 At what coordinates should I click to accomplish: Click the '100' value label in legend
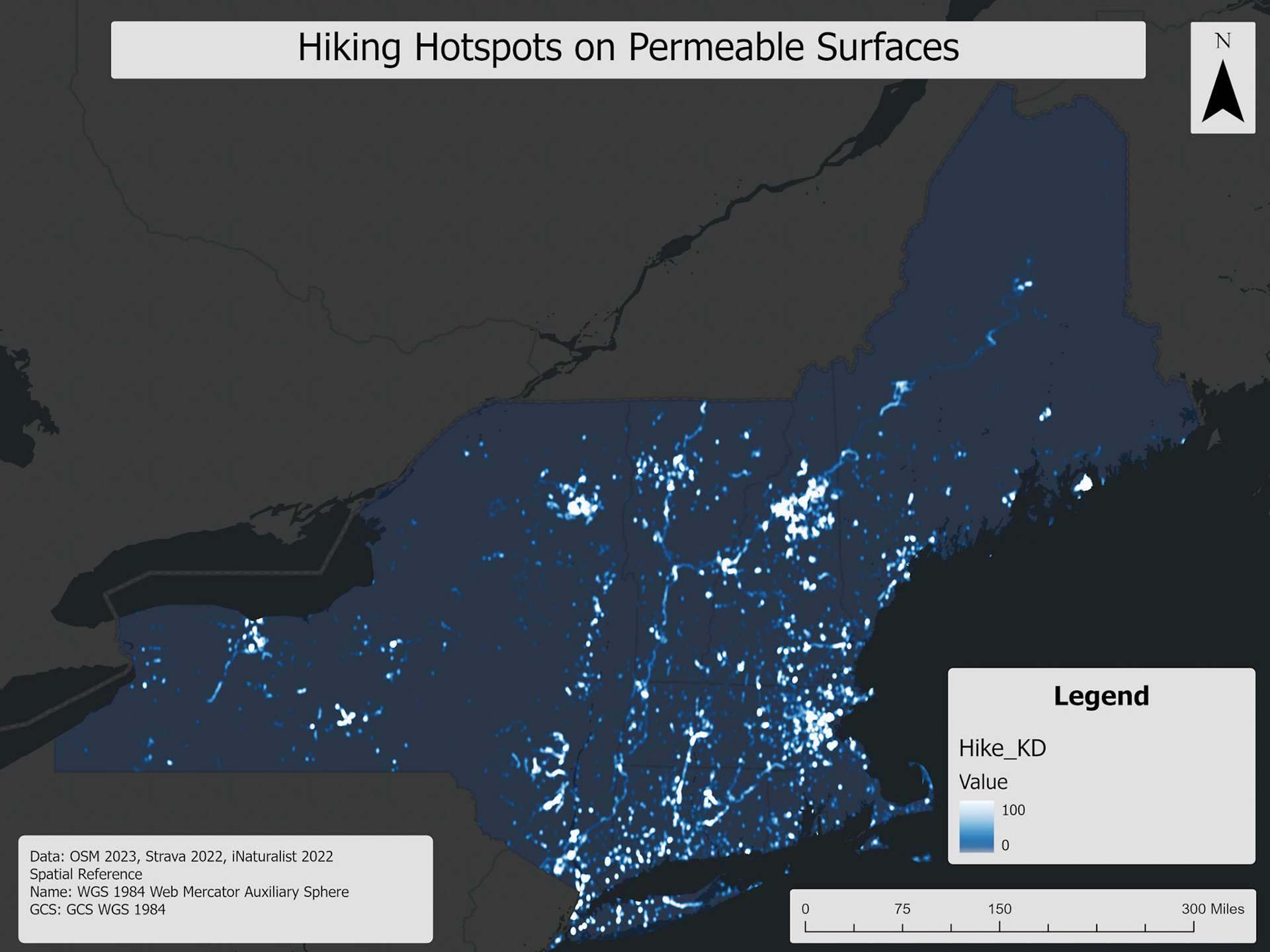click(1013, 811)
